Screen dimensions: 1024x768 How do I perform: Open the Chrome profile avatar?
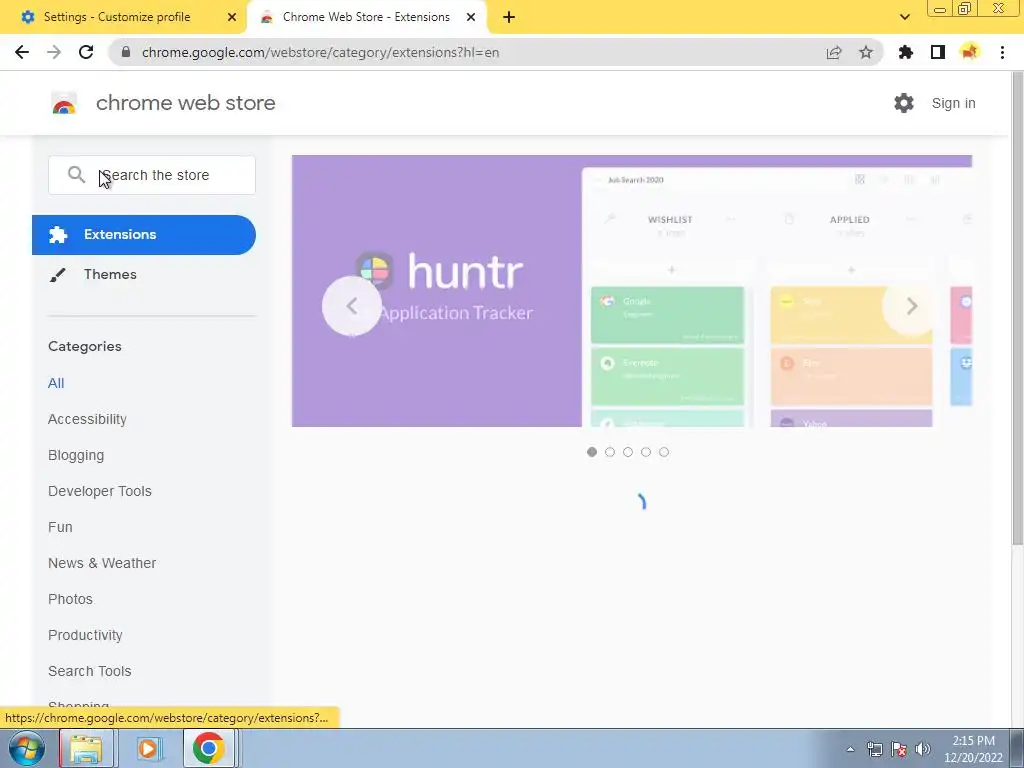(x=970, y=52)
